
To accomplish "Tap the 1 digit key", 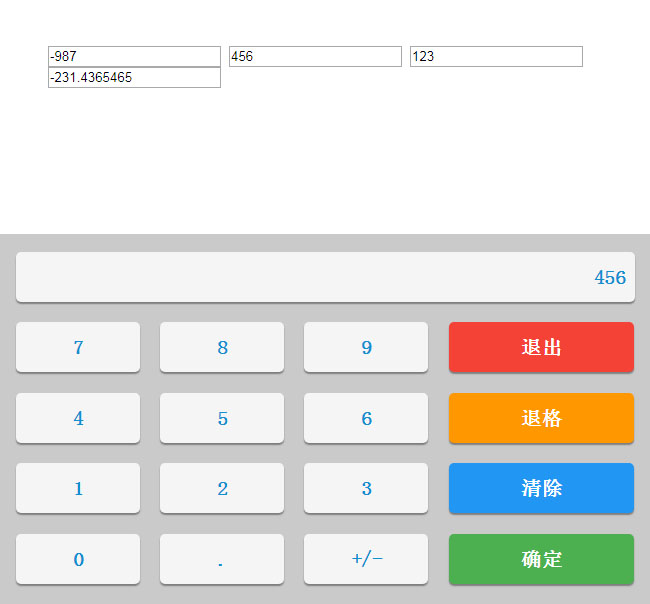I will click(78, 488).
